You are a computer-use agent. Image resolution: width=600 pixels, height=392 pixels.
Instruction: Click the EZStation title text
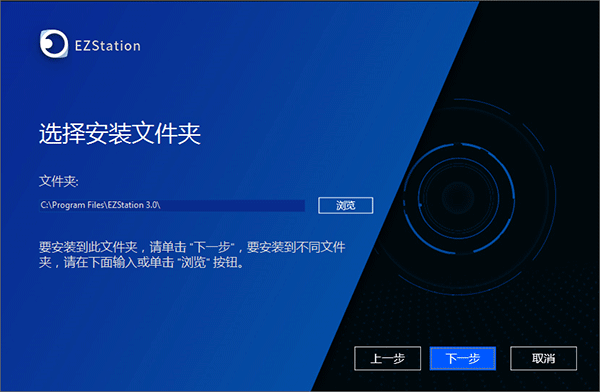(108, 46)
